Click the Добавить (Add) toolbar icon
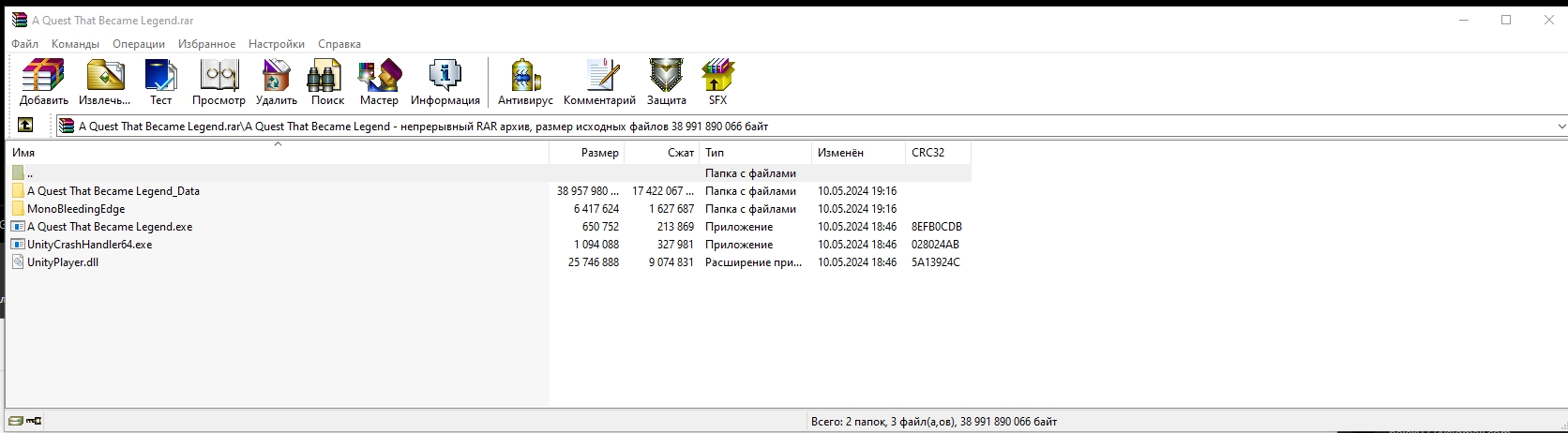Image resolution: width=1568 pixels, height=433 pixels. click(x=43, y=82)
